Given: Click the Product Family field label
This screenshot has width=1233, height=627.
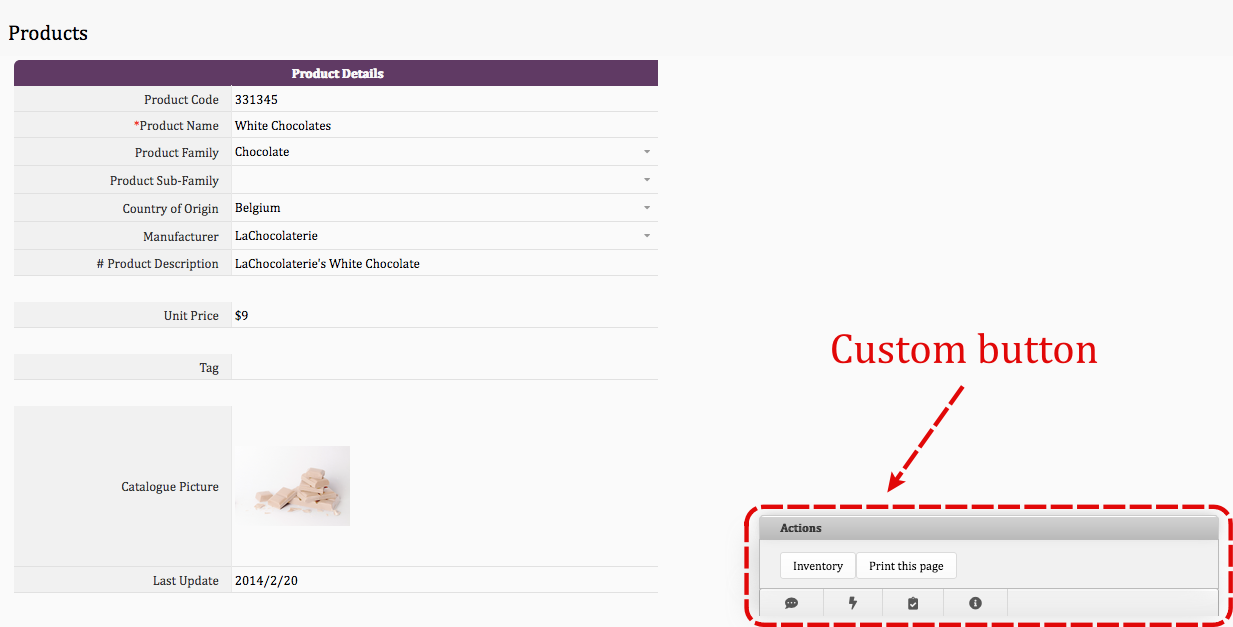Looking at the screenshot, I should [x=177, y=153].
